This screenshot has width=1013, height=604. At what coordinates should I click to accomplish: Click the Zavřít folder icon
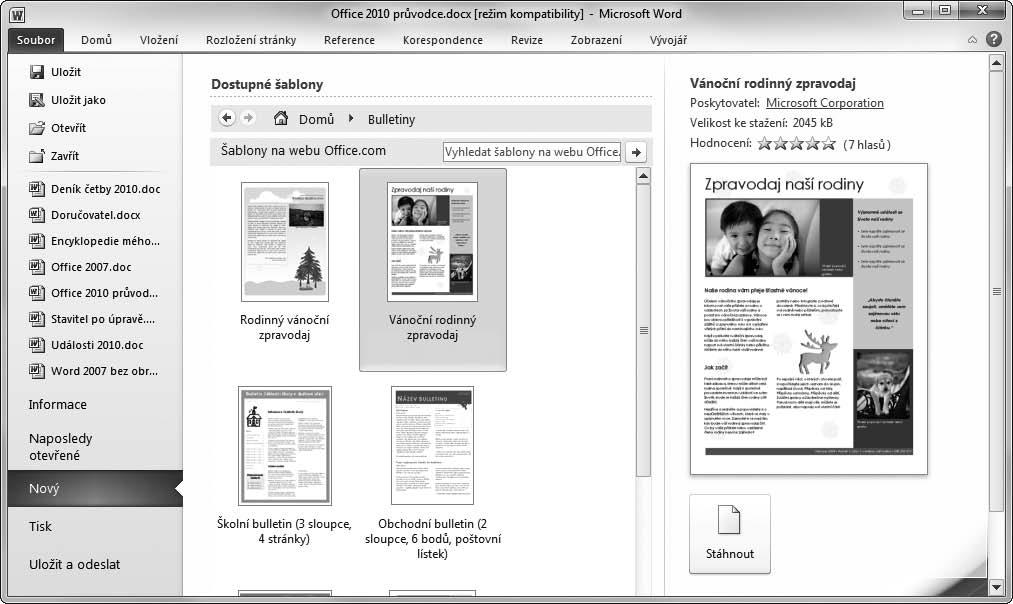(x=37, y=156)
